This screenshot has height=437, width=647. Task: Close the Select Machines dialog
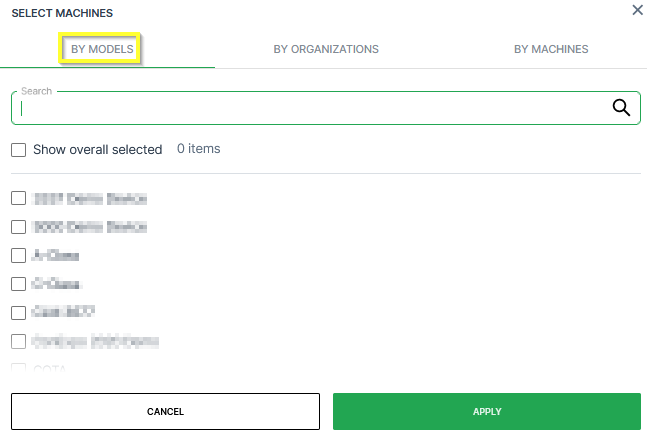pyautogui.click(x=637, y=10)
